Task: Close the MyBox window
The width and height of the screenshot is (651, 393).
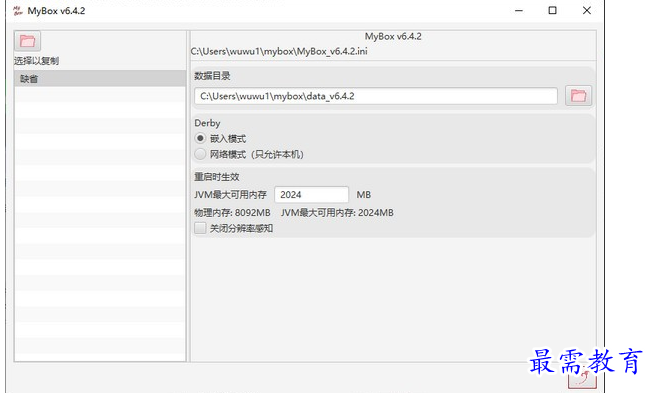Action: (x=587, y=10)
